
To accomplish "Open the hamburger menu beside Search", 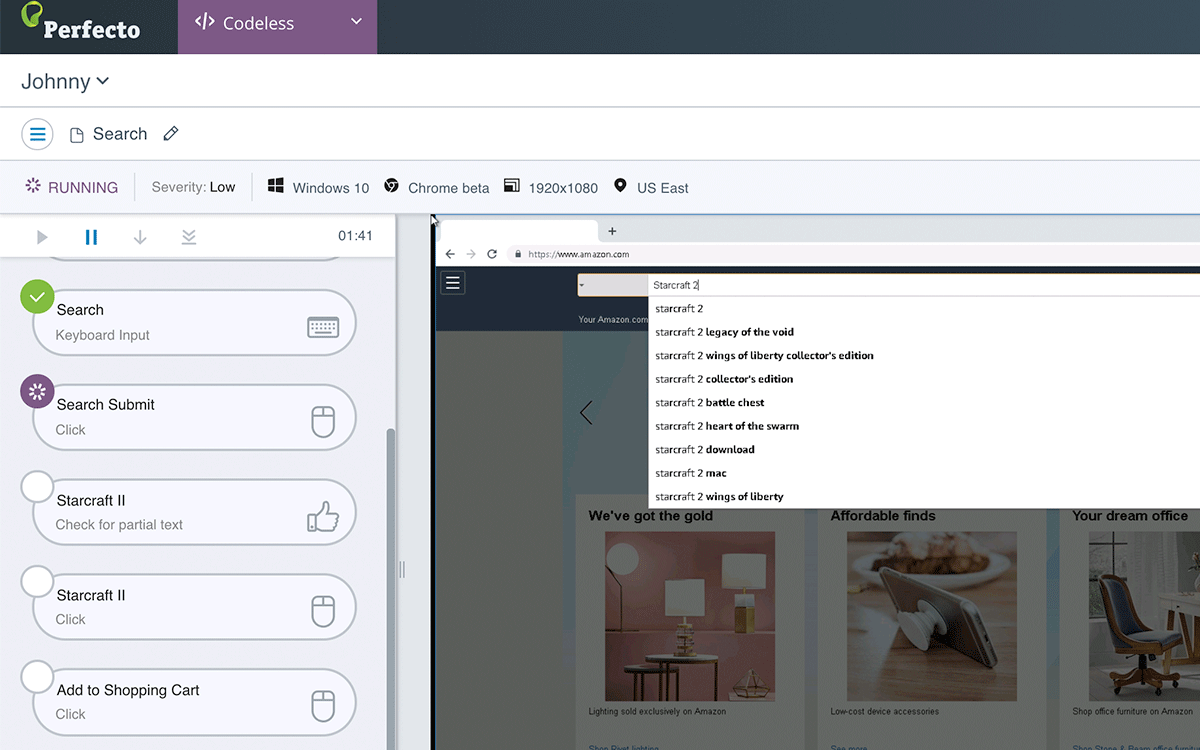I will click(37, 134).
